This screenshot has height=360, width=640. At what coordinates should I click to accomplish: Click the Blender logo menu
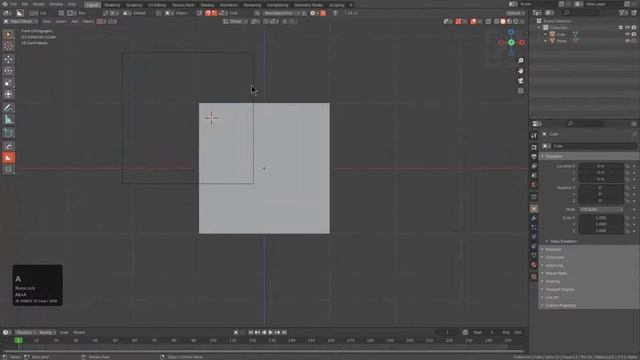[5, 4]
